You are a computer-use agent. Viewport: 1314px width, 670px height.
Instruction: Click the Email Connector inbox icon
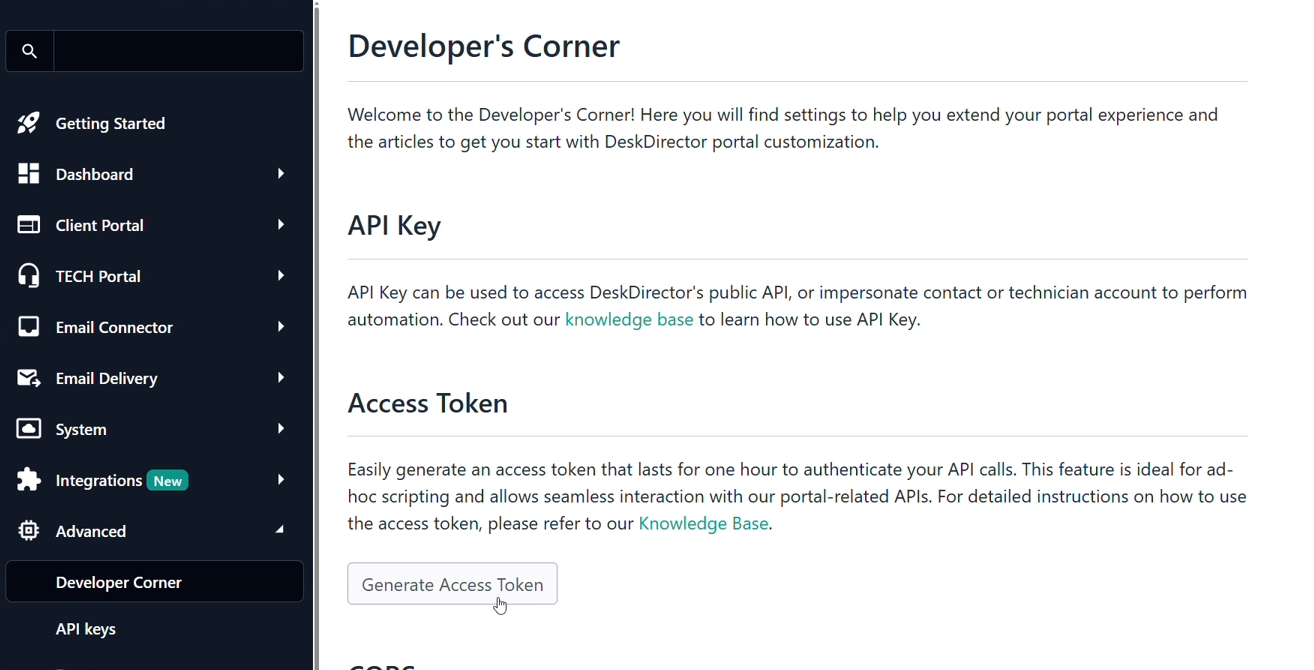[29, 327]
